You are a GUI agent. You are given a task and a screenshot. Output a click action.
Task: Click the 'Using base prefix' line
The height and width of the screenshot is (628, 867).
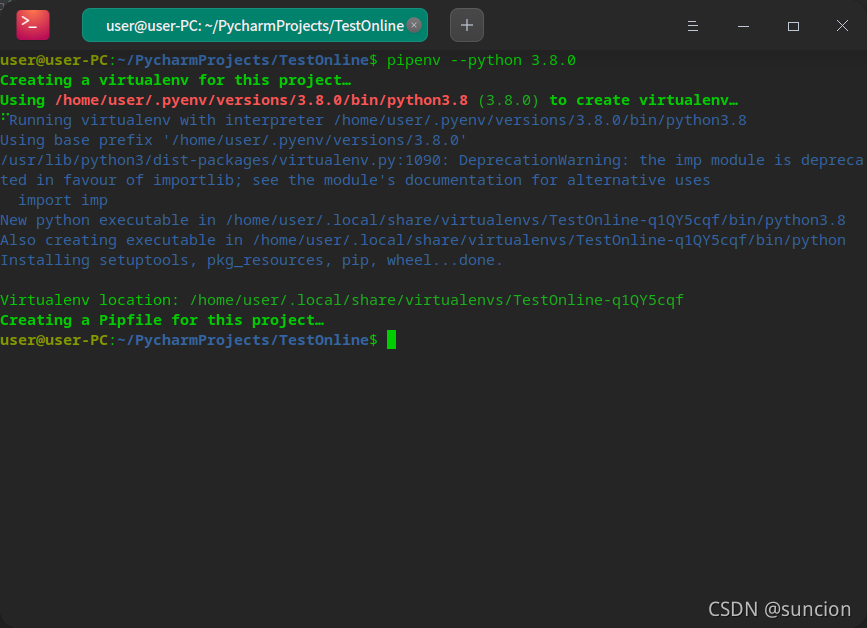coord(233,140)
